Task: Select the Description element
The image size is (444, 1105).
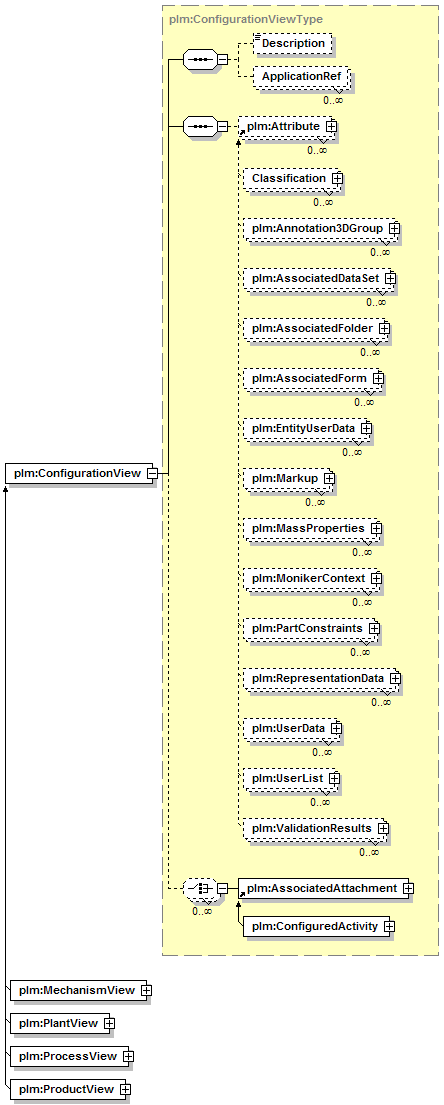Action: pyautogui.click(x=292, y=43)
